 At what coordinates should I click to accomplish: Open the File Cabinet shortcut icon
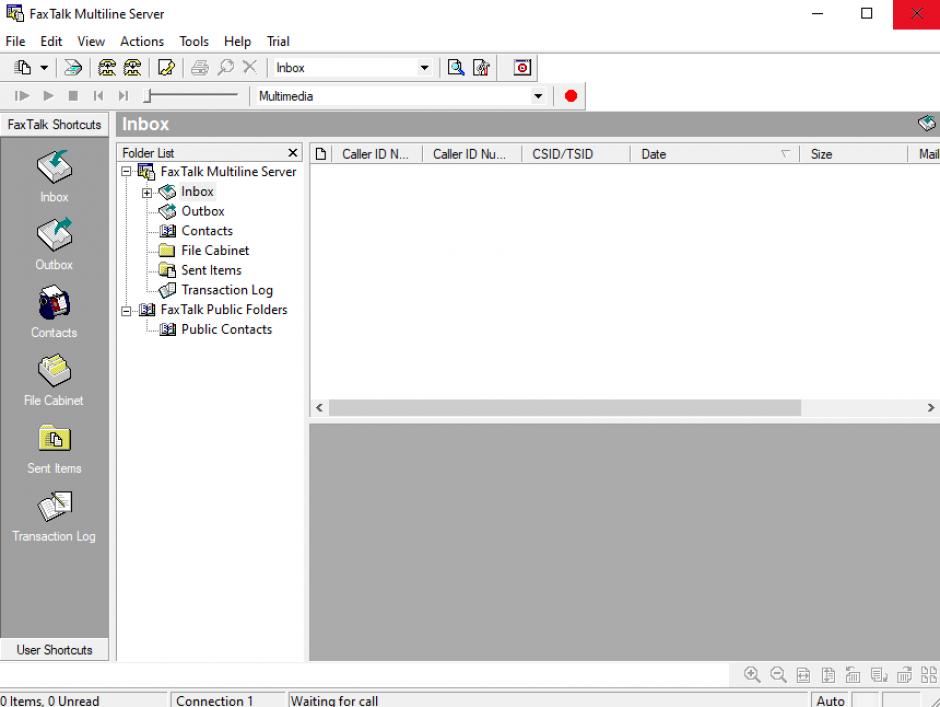[x=54, y=371]
